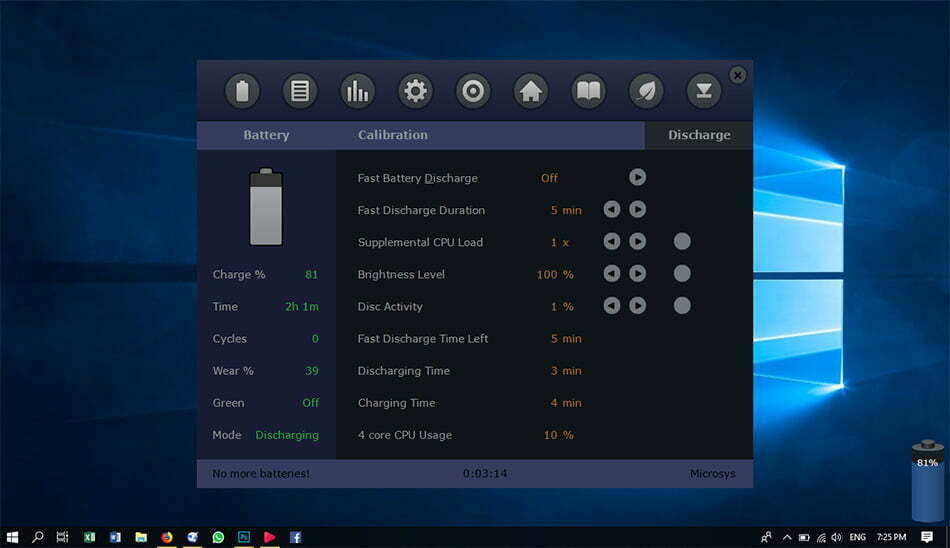Screen dimensions: 950x548
Task: Open taskbar search magnifier
Action: (38, 537)
